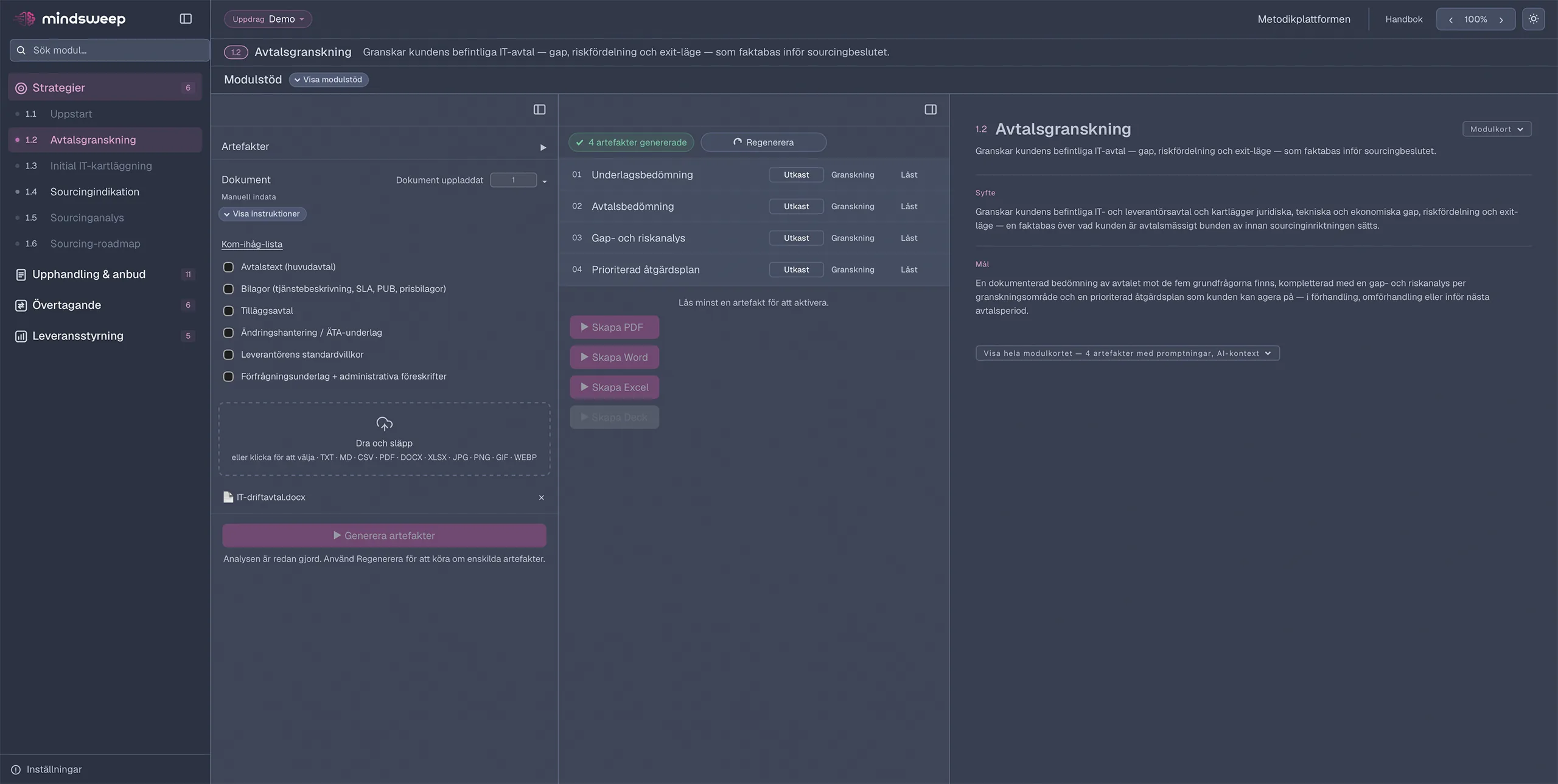Screen dimensions: 1558x784
Task: Collapse the left sidebar via panel icon
Action: tap(186, 19)
